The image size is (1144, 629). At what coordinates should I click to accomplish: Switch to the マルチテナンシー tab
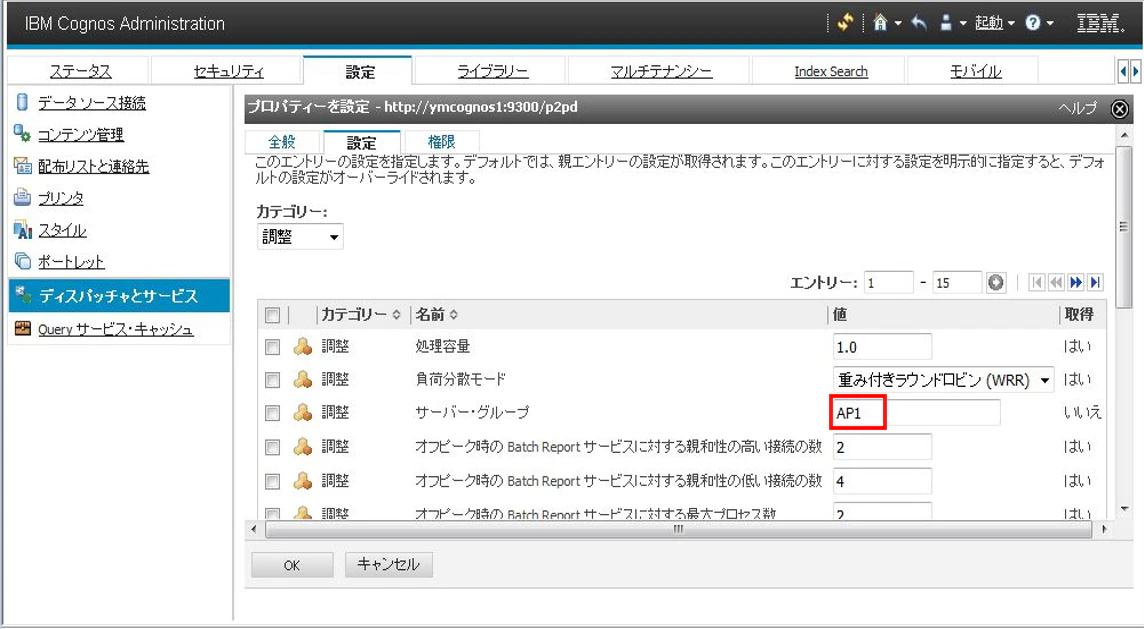click(661, 71)
